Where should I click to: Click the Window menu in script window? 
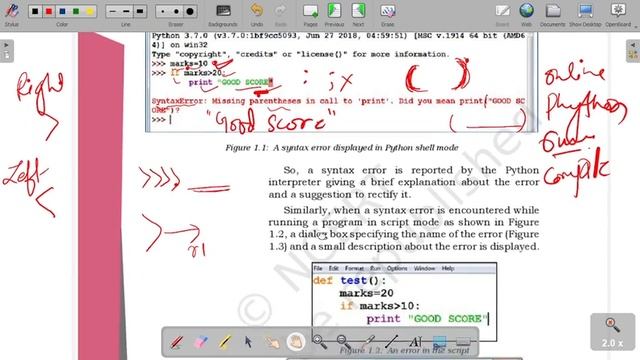424,268
